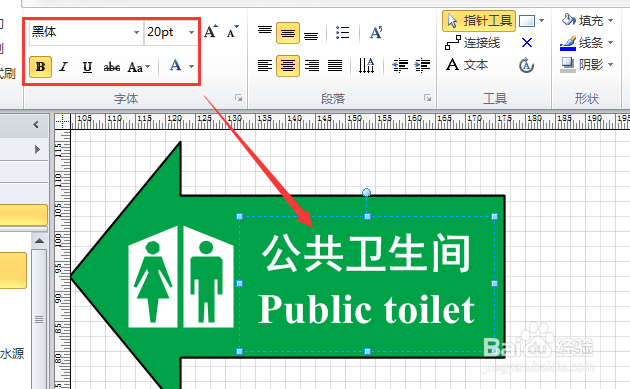Image resolution: width=630 pixels, height=389 pixels.
Task: Select the 指针工具 pointer tool
Action: click(479, 21)
